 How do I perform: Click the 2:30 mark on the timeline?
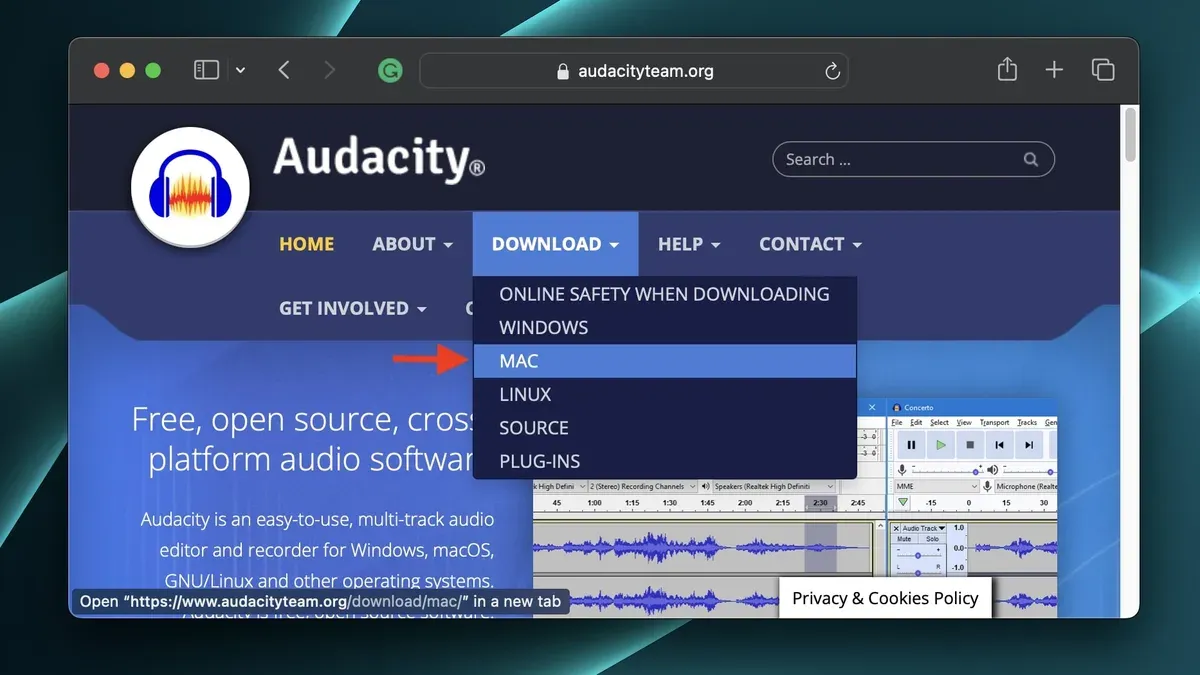point(820,503)
